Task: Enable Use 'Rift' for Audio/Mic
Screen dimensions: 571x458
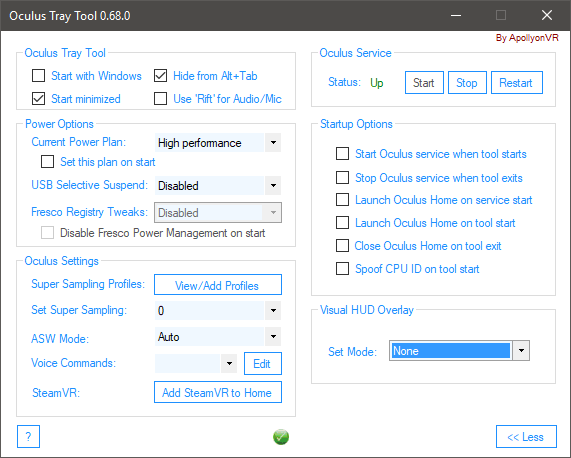Action: [161, 99]
